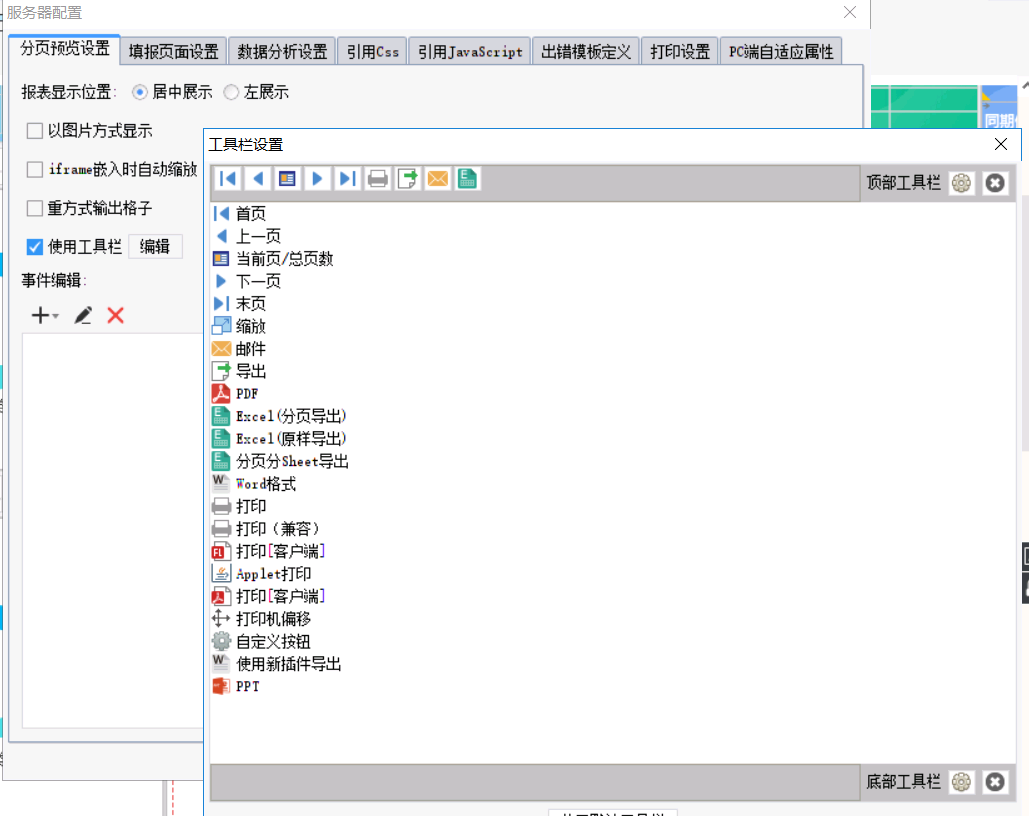This screenshot has height=816, width=1029.
Task: Select the 左展示 radio button
Action: click(x=231, y=92)
